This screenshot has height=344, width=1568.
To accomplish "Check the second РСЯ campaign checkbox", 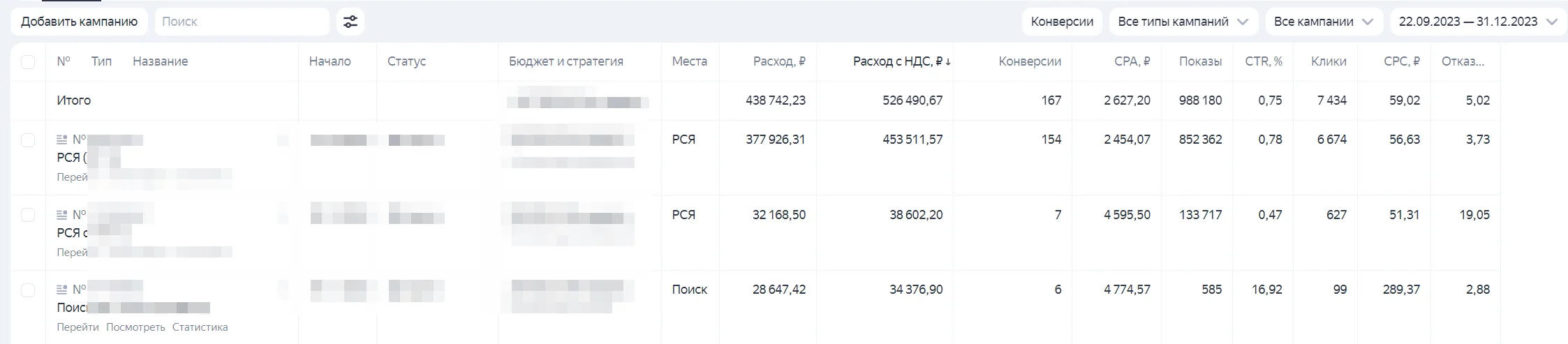I will pyautogui.click(x=28, y=215).
